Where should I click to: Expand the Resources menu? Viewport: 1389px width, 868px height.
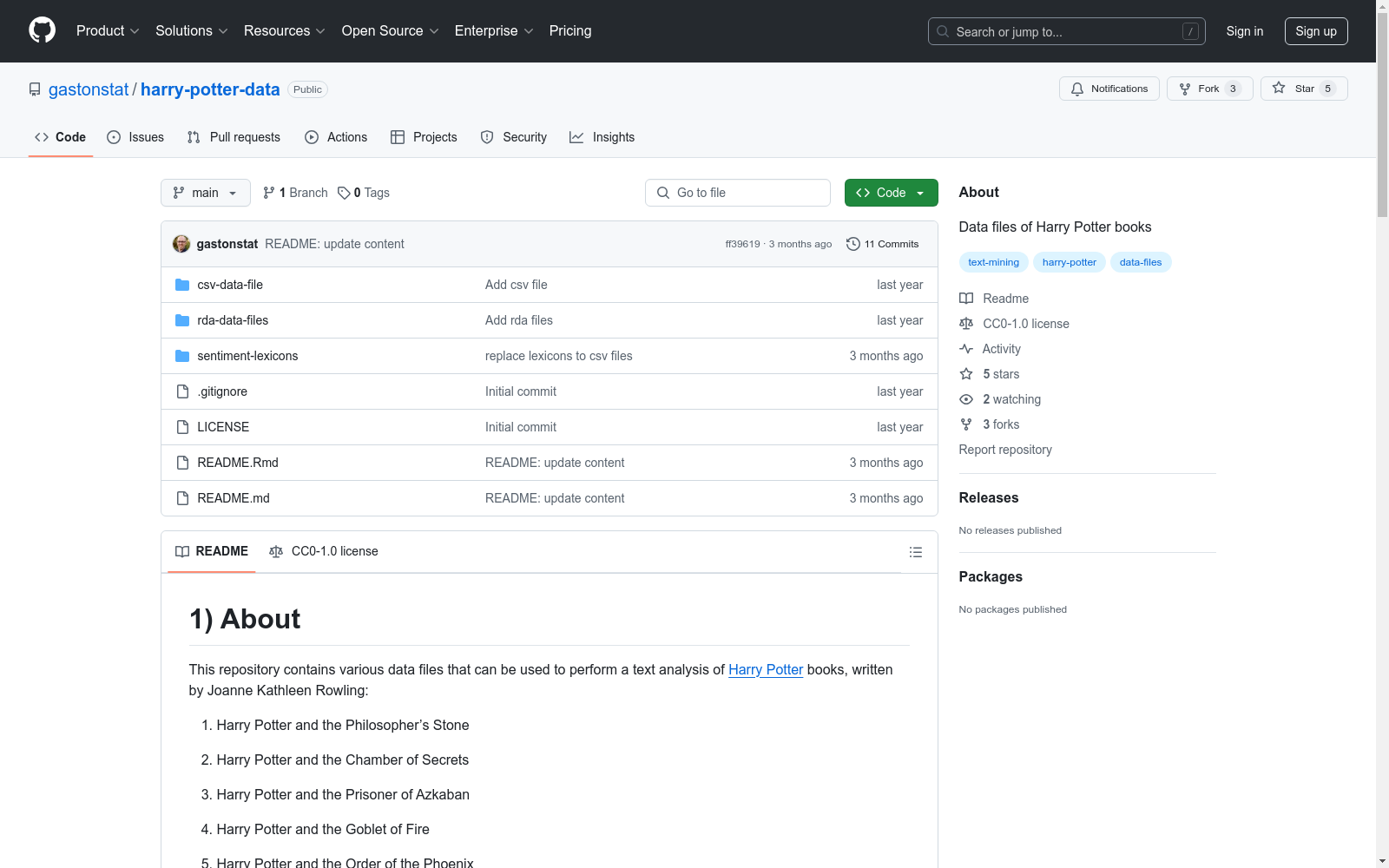(x=285, y=31)
